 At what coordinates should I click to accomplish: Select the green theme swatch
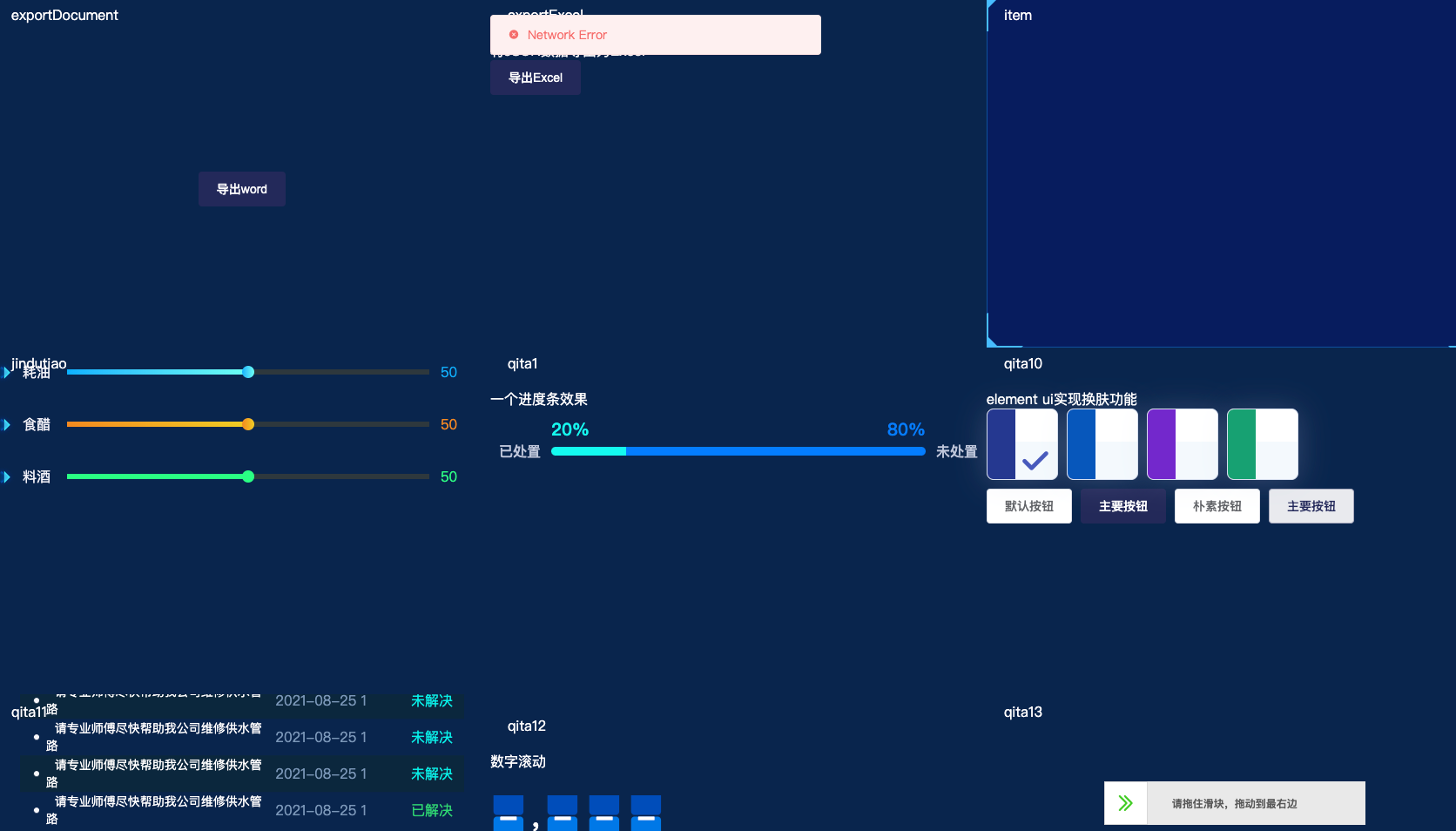(x=1263, y=444)
